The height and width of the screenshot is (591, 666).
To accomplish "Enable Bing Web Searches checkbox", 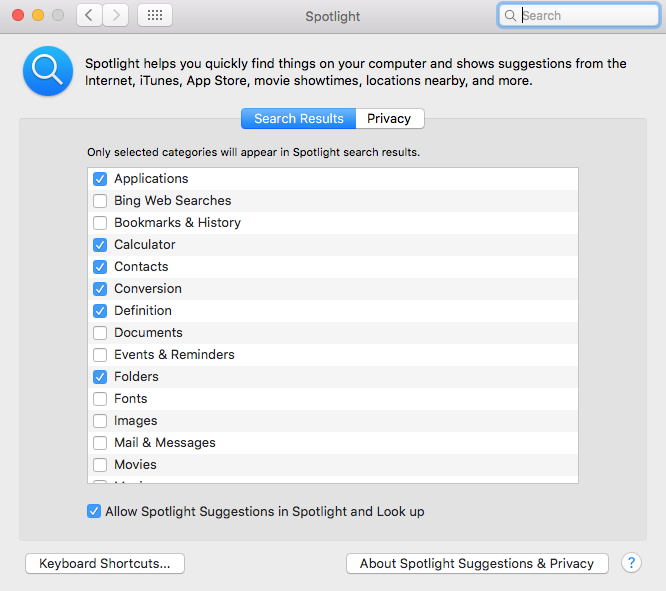I will [100, 201].
